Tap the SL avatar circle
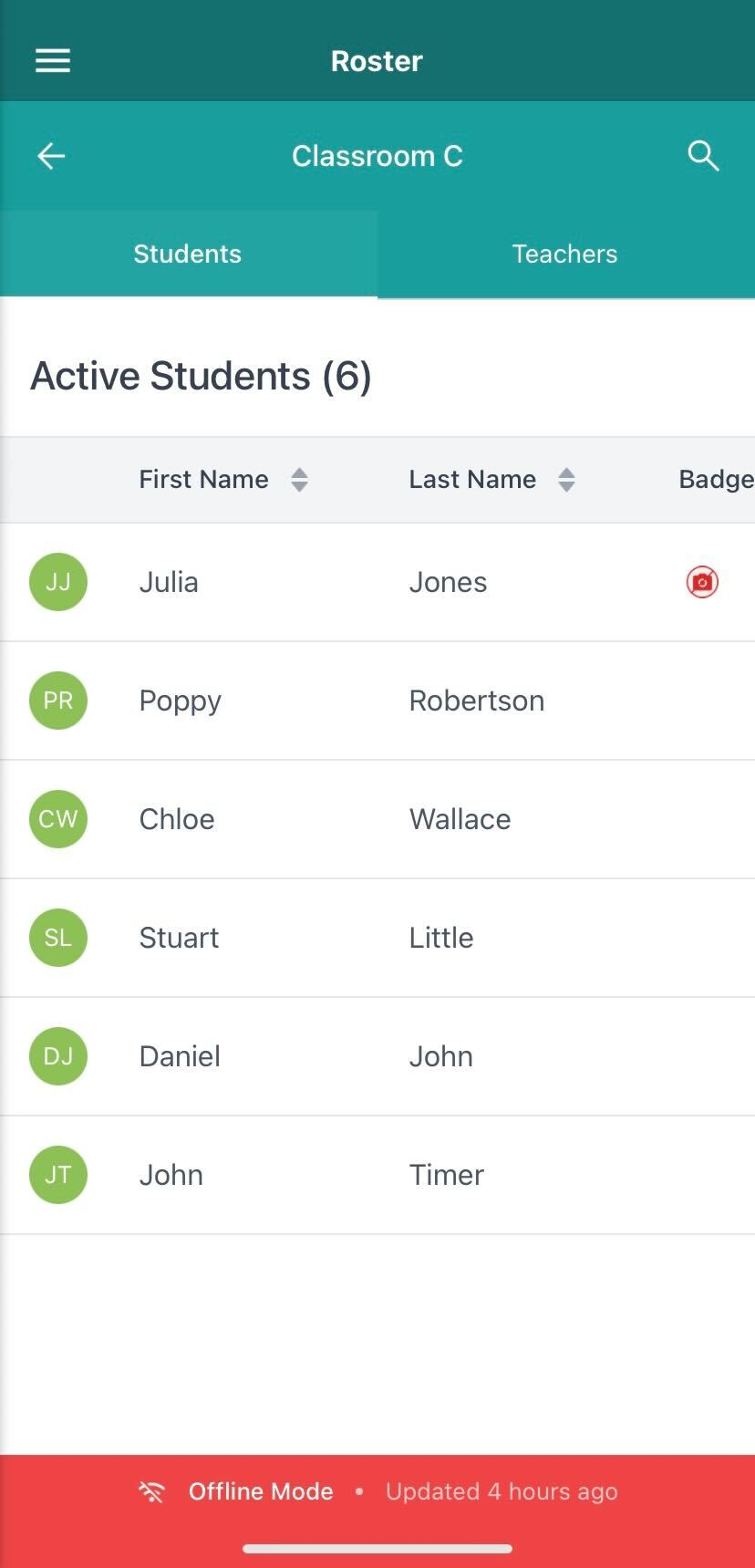The height and width of the screenshot is (1568, 755). point(58,938)
